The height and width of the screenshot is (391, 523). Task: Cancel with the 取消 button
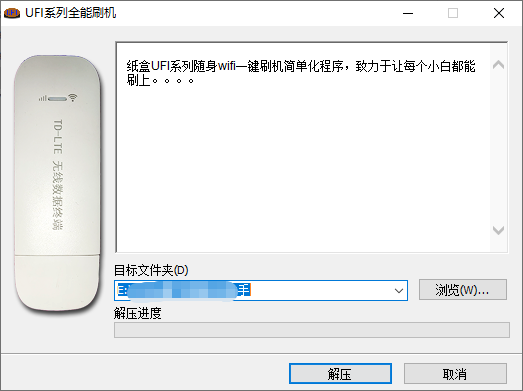click(x=455, y=373)
